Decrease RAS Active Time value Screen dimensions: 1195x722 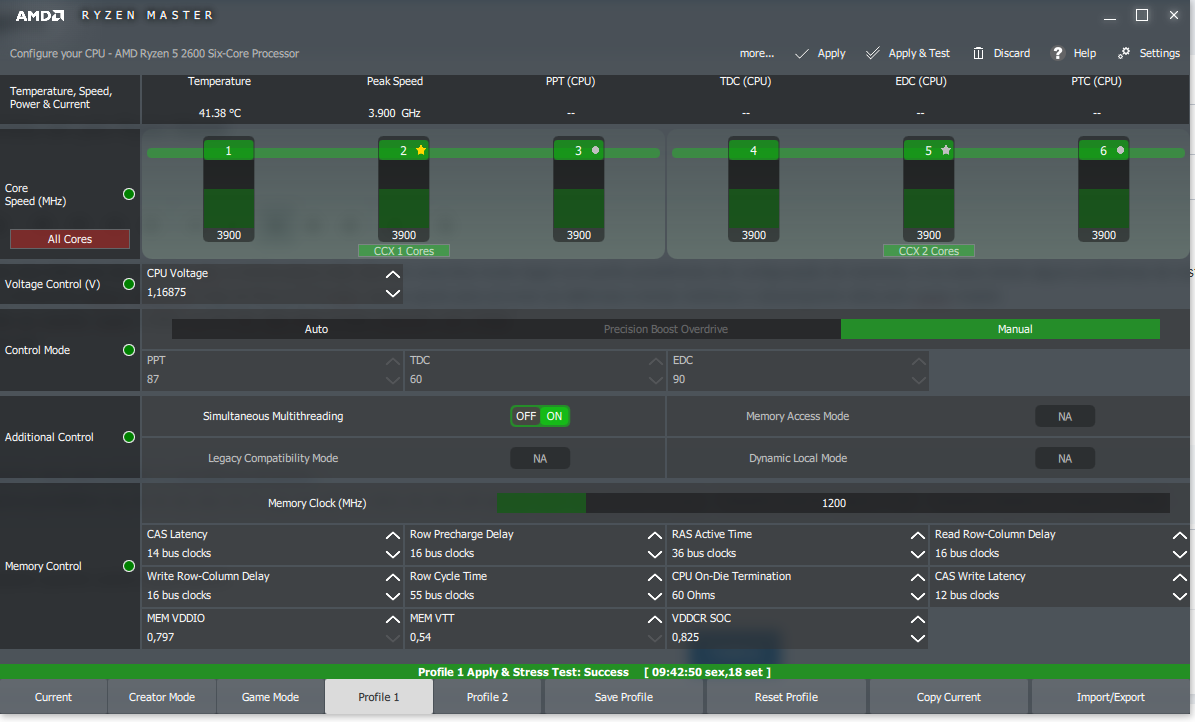click(918, 554)
